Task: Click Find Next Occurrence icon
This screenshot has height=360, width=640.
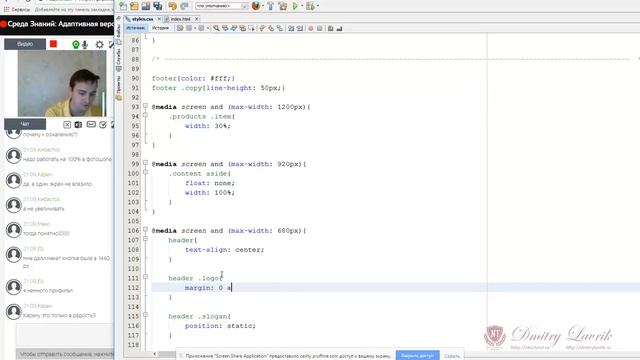Action: coord(234,28)
